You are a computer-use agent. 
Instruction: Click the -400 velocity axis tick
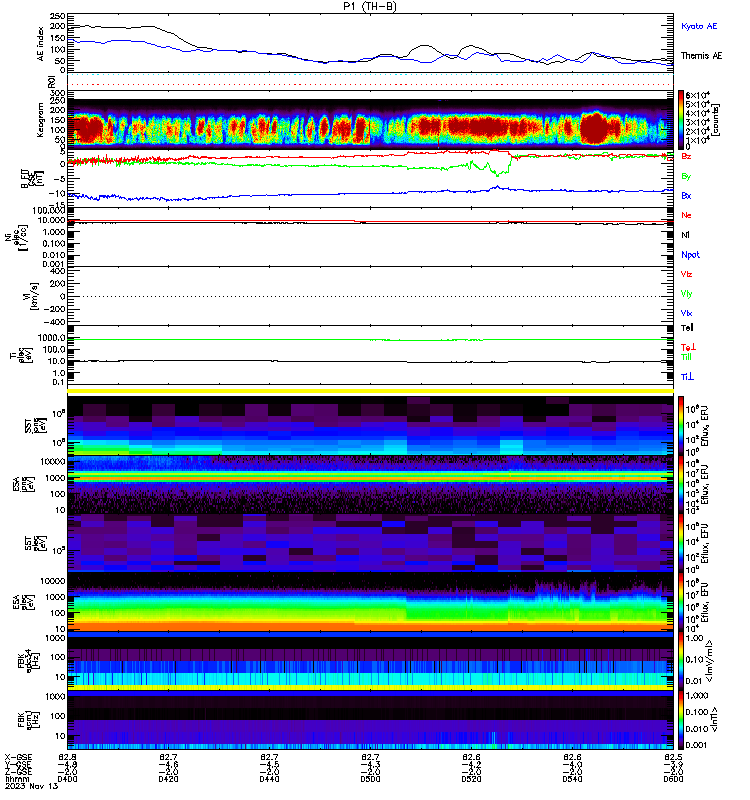[x=55, y=322]
